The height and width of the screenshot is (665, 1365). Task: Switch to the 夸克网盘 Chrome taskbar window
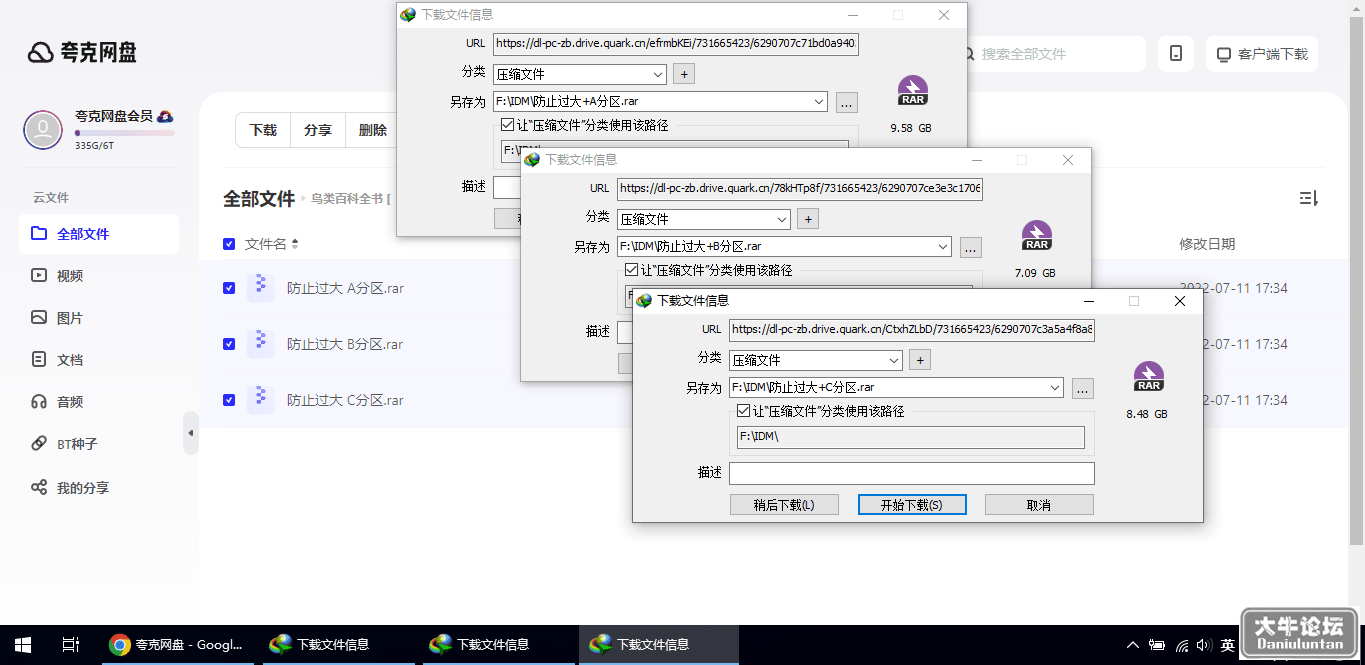[x=177, y=645]
